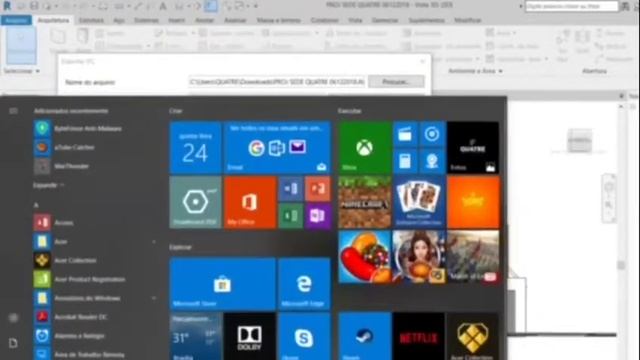The width and height of the screenshot is (640, 360).
Task: Launch the Steam tile
Action: coord(364,337)
